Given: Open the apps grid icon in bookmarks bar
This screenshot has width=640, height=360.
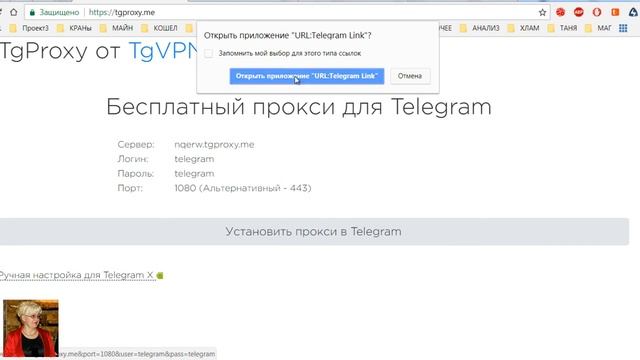Looking at the screenshot, I should click(x=623, y=28).
